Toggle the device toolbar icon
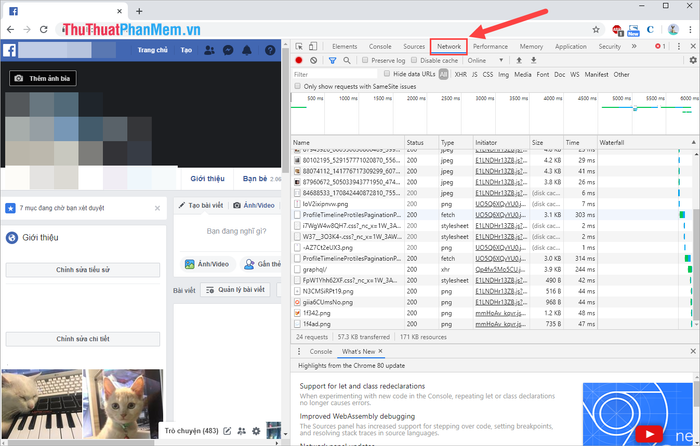This screenshot has height=446, width=700. pyautogui.click(x=313, y=46)
